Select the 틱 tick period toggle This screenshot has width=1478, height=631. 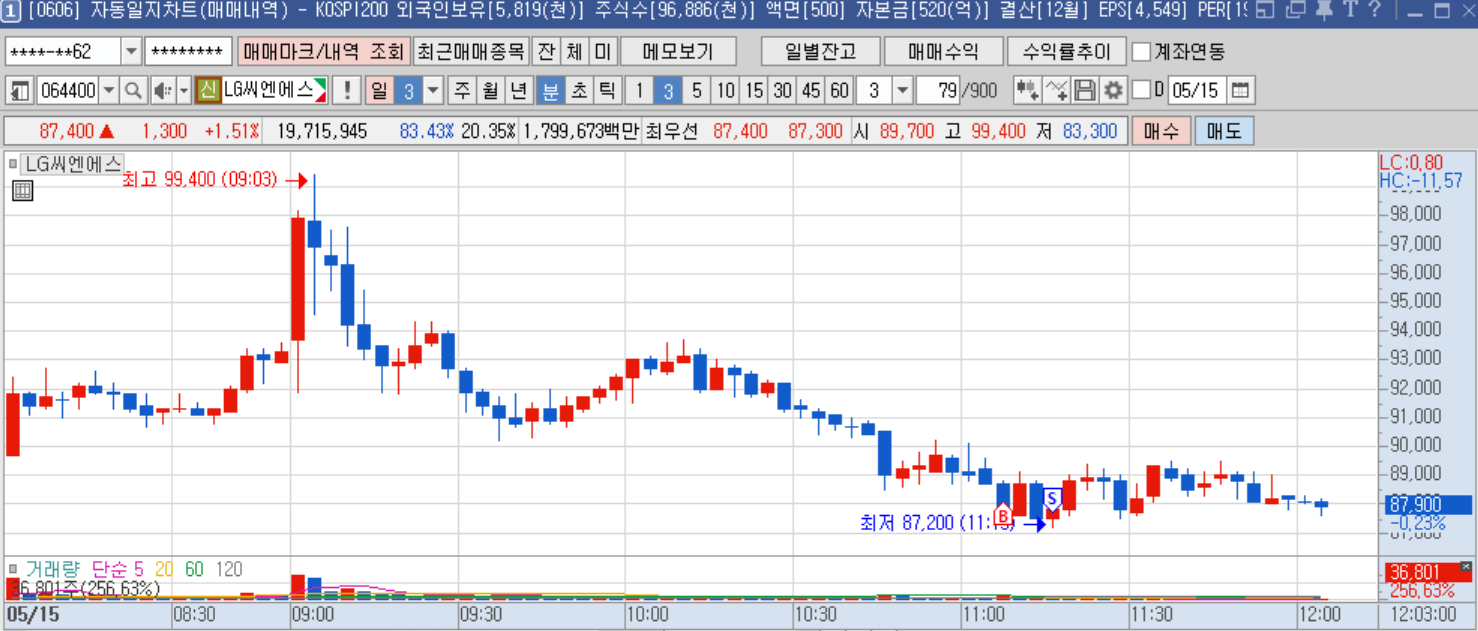[x=606, y=91]
